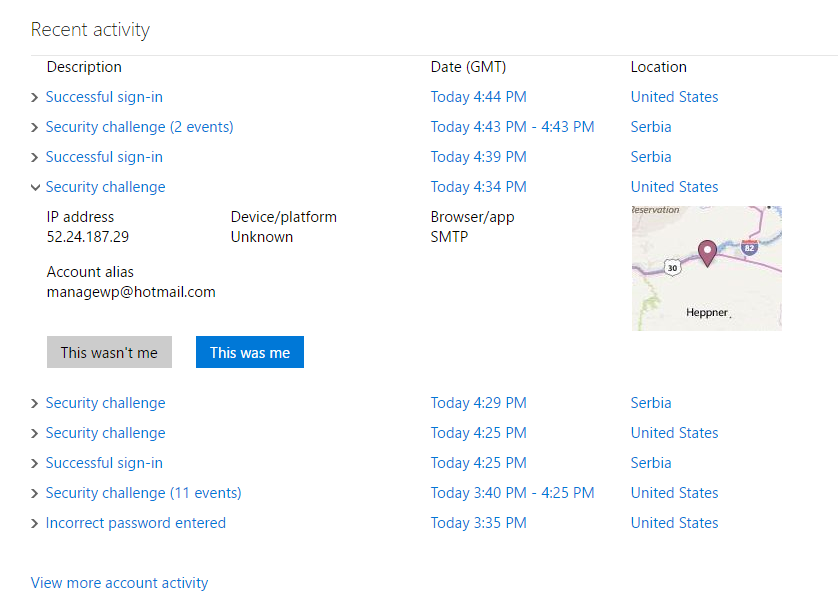
Task: Click Serbia location for the 4:29 PM challenge
Action: click(651, 403)
